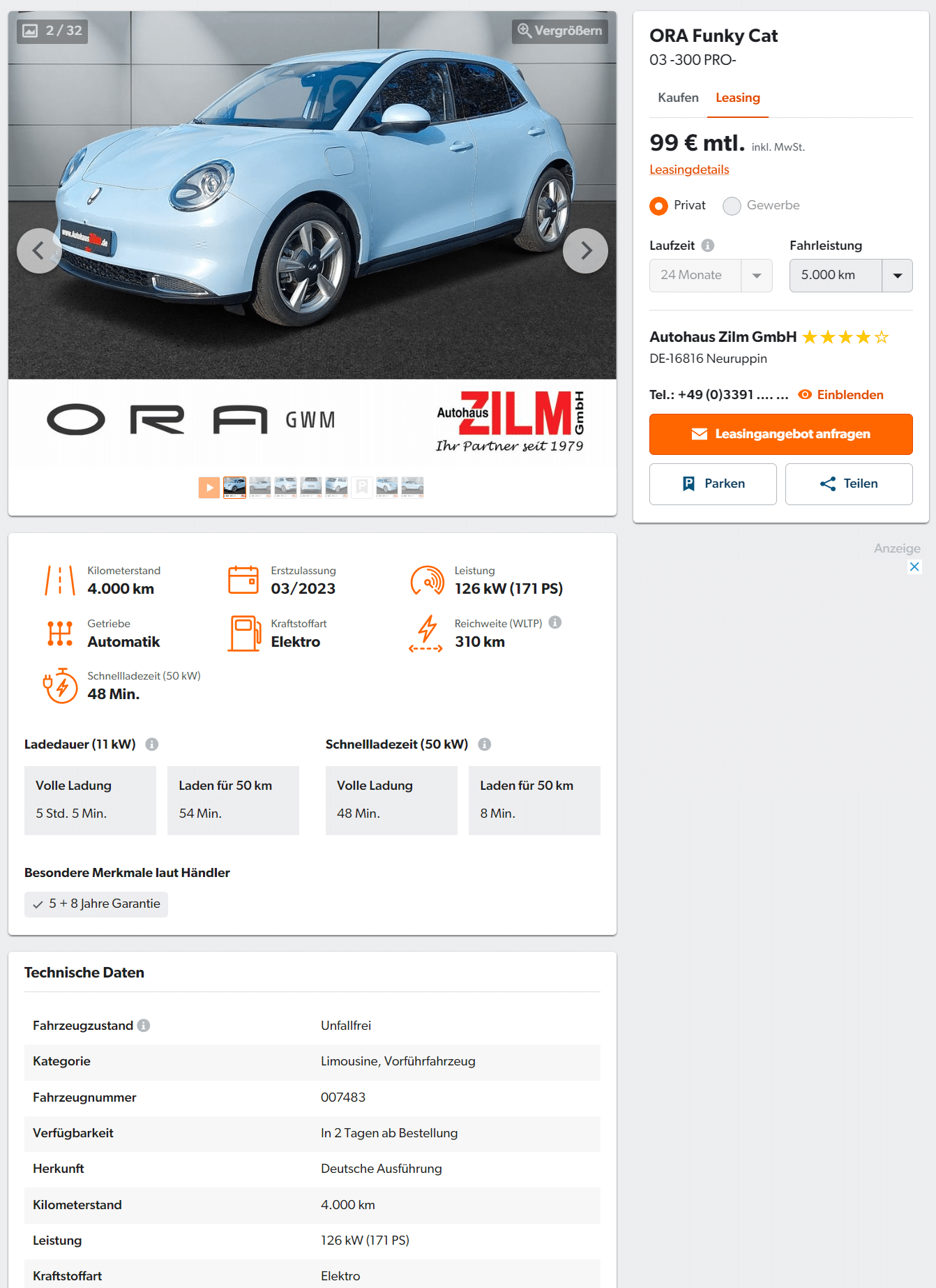Image resolution: width=936 pixels, height=1288 pixels.
Task: Click the Teilen share button
Action: coord(849,484)
